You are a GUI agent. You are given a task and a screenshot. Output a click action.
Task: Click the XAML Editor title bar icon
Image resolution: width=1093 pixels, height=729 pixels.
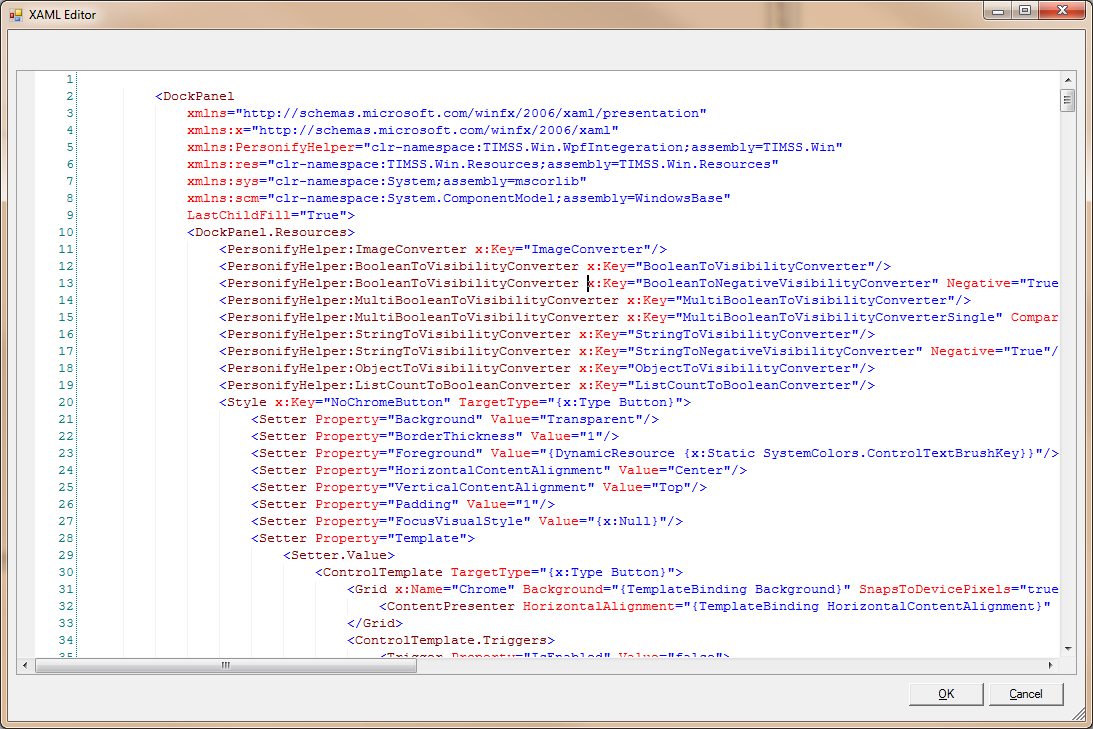click(15, 17)
